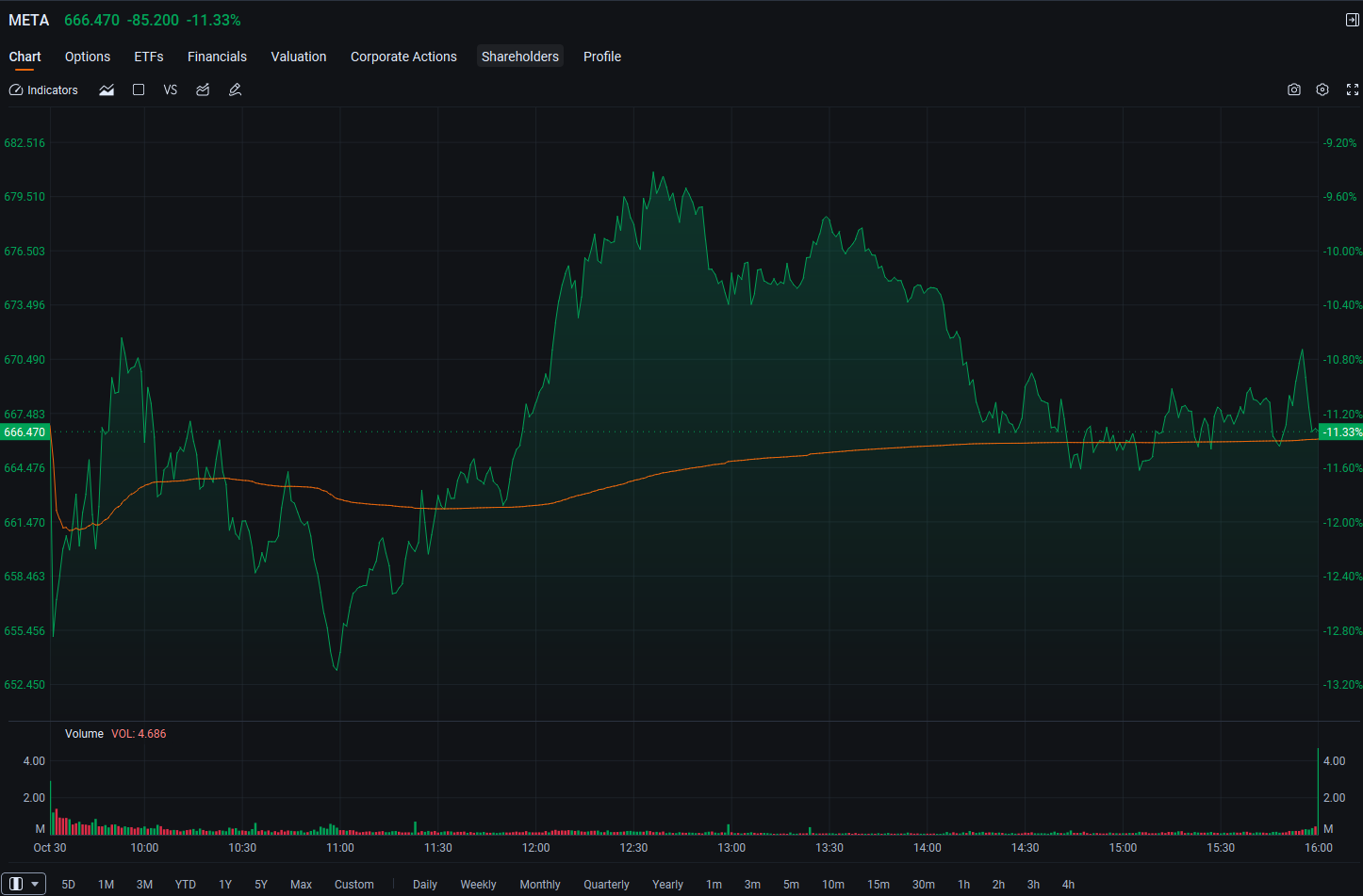Open the chart overlay icon beside VS
The height and width of the screenshot is (896, 1363).
click(x=203, y=90)
